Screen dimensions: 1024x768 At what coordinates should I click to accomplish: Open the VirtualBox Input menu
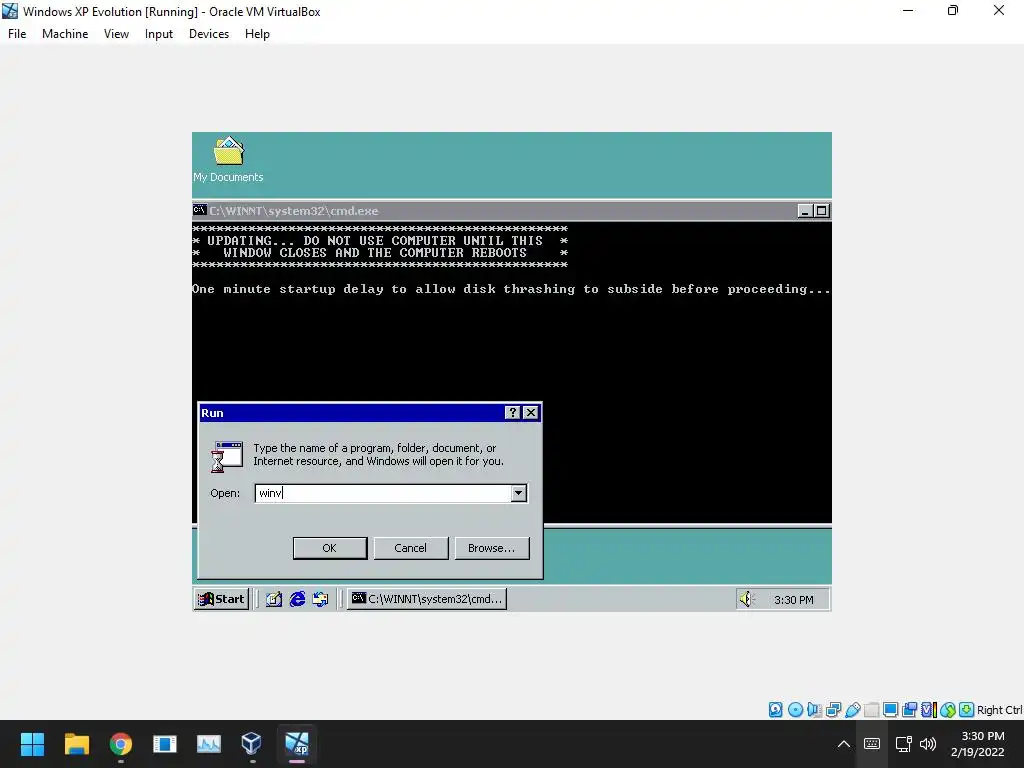pos(159,34)
